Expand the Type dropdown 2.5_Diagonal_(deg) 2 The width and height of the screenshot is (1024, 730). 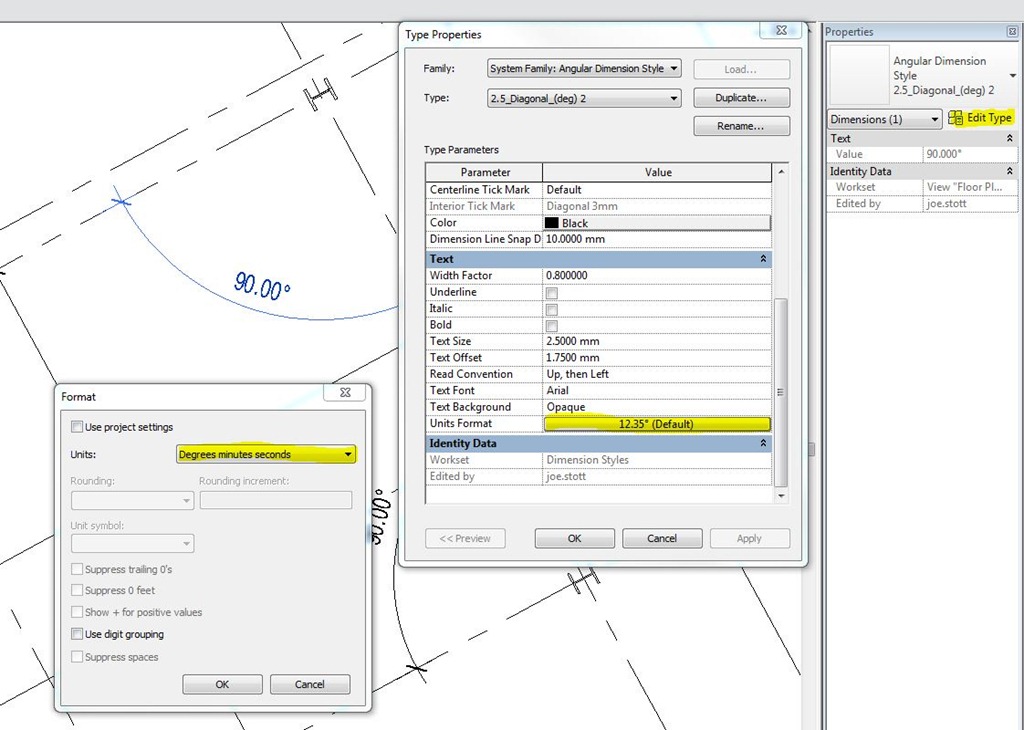click(x=584, y=98)
